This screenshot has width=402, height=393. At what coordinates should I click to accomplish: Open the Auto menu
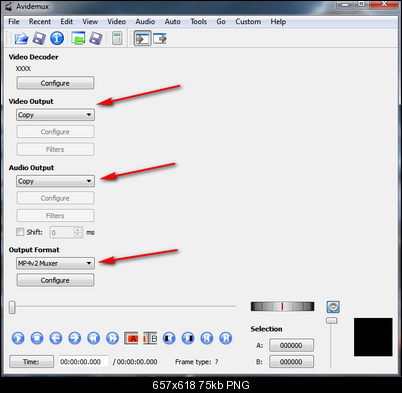coord(172,22)
